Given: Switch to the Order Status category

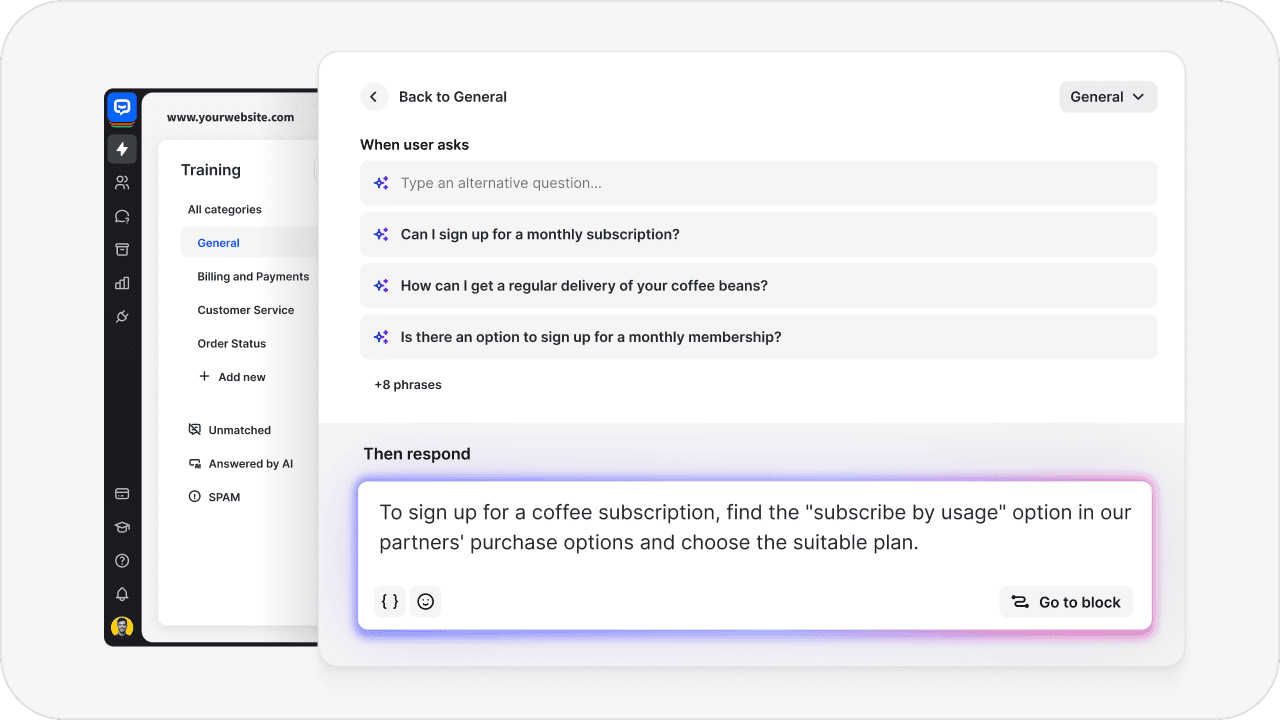Looking at the screenshot, I should tap(231, 343).
